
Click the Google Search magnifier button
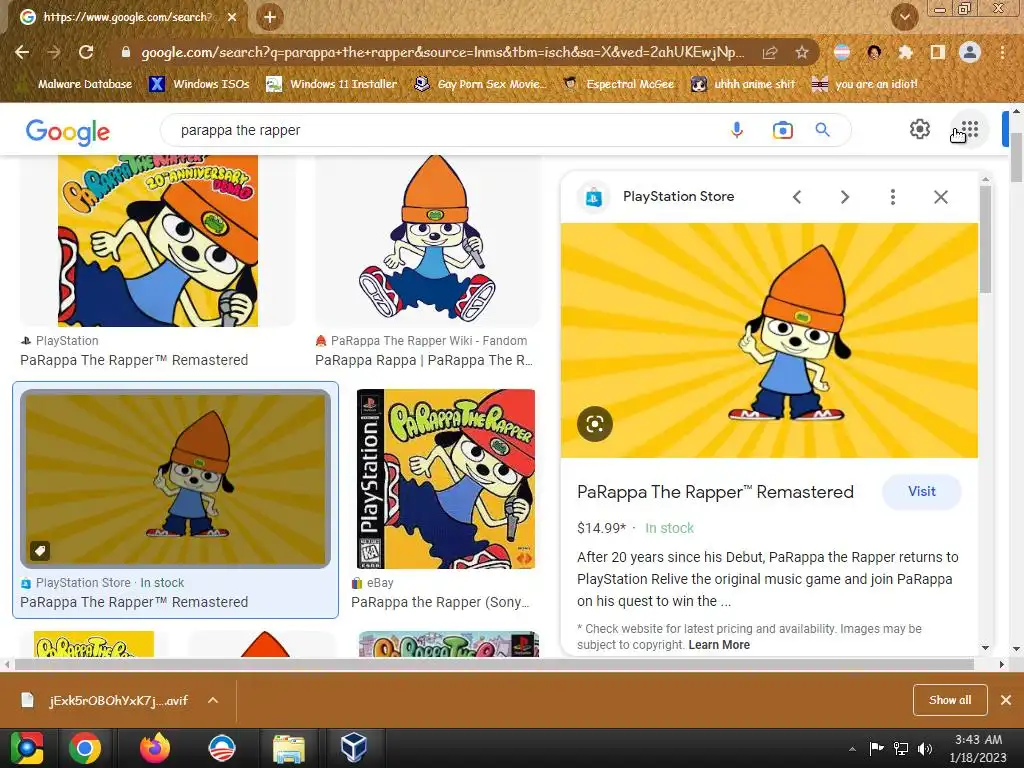point(822,130)
